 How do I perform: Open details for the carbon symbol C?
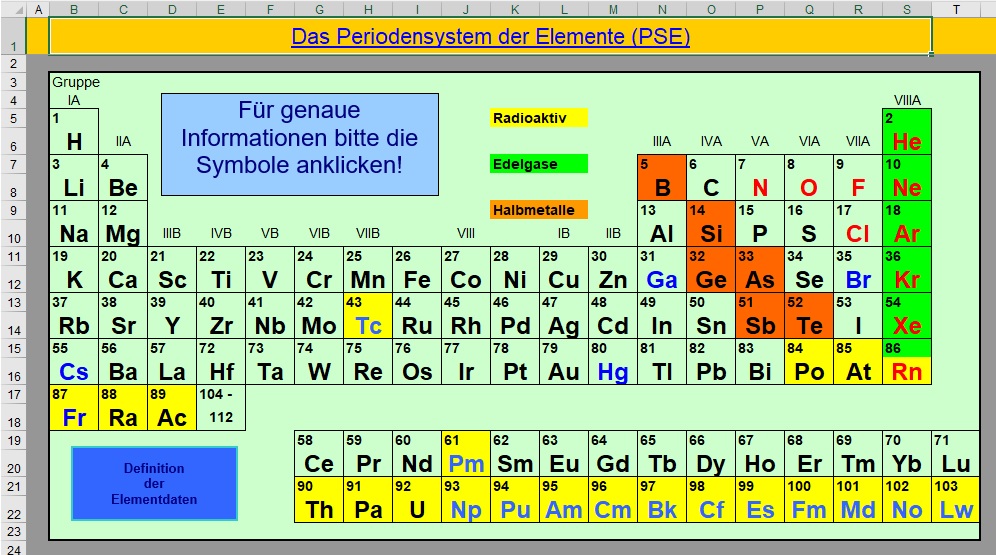tap(711, 188)
